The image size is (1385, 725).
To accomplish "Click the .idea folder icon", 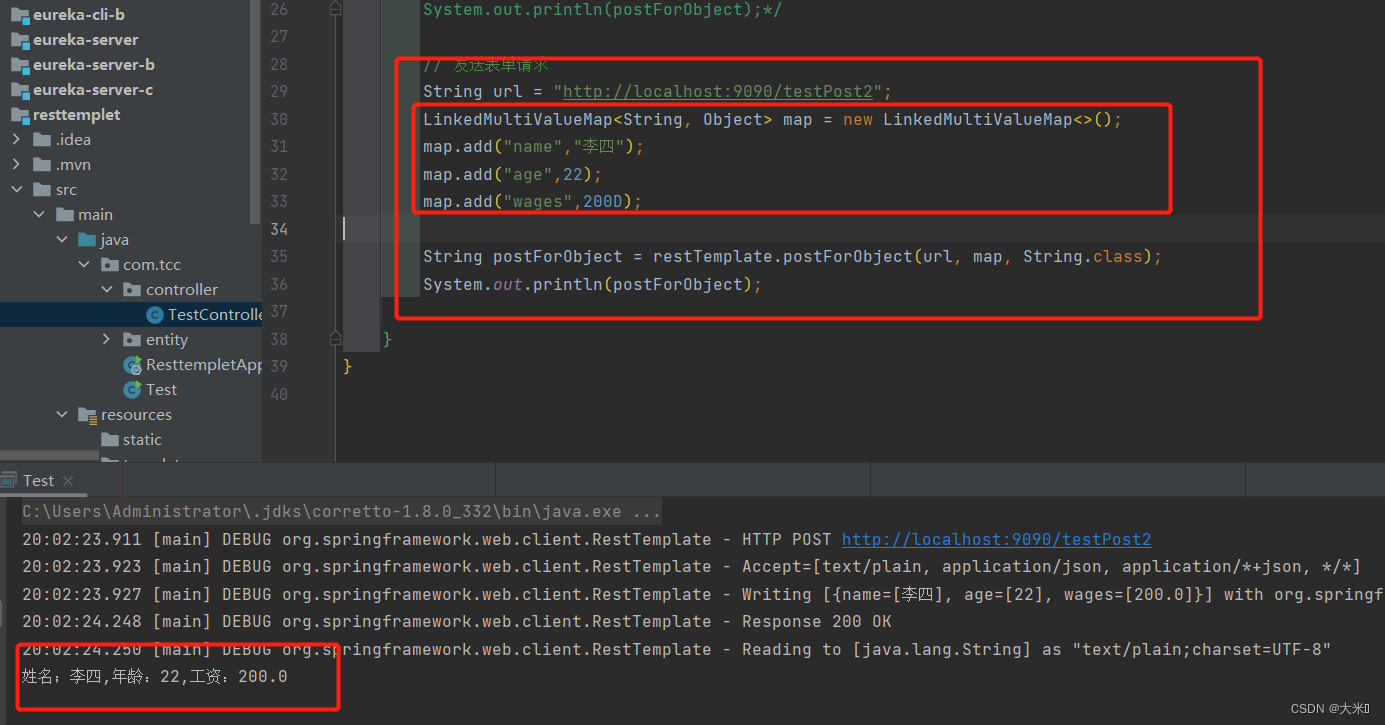I will click(x=42, y=140).
